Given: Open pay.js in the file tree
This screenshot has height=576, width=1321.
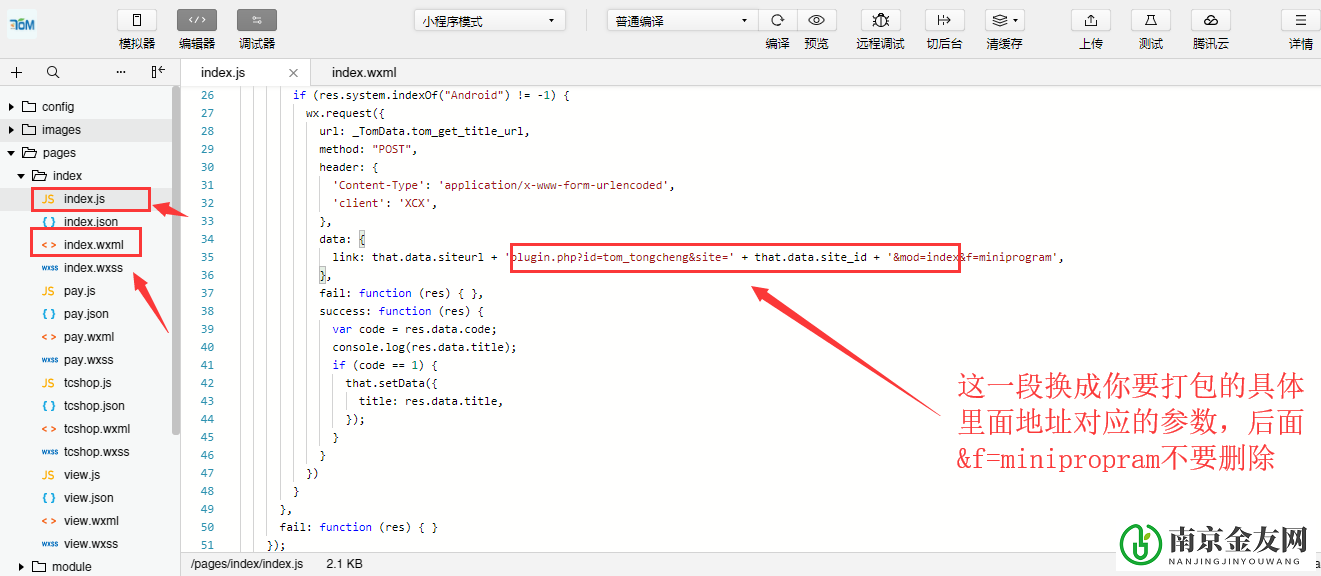Looking at the screenshot, I should [x=79, y=291].
